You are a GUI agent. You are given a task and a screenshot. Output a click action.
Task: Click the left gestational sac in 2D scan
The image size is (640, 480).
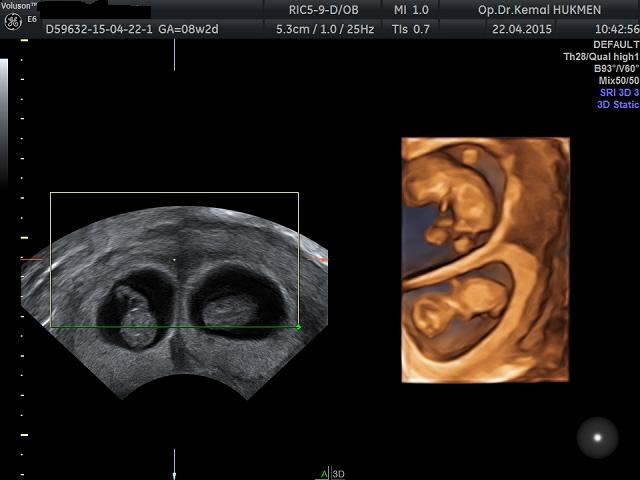click(136, 309)
